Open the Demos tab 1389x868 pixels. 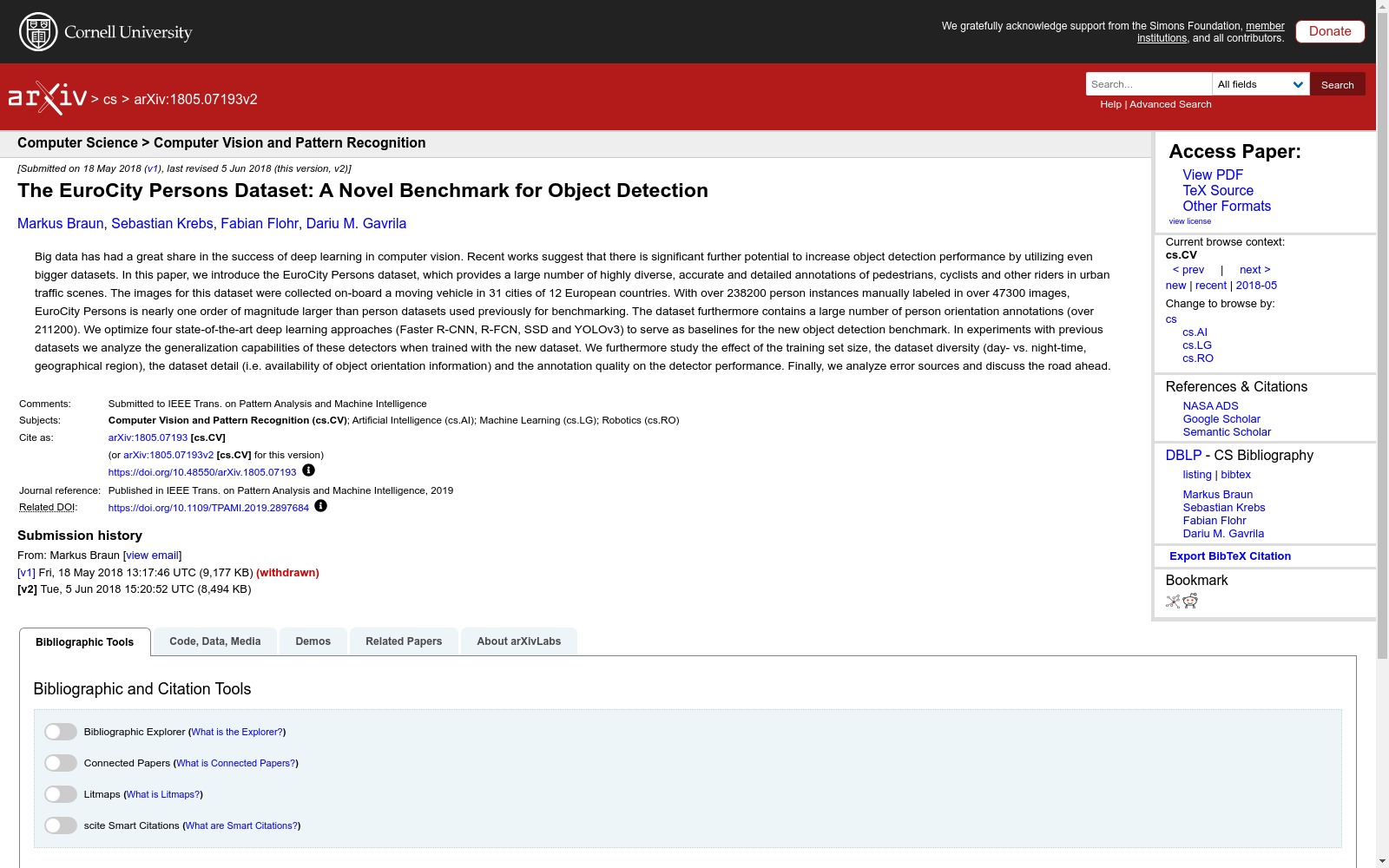[313, 641]
